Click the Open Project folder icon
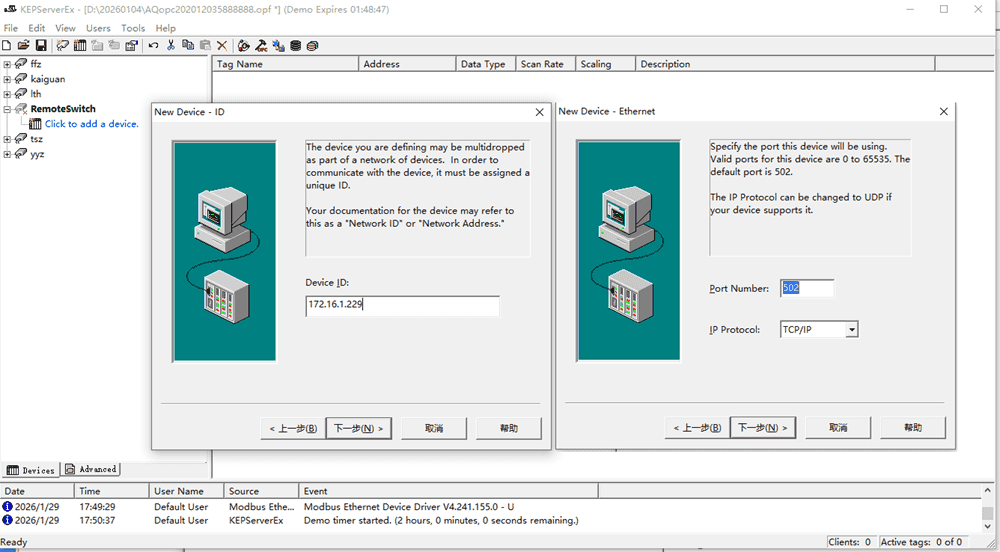 pyautogui.click(x=23, y=46)
